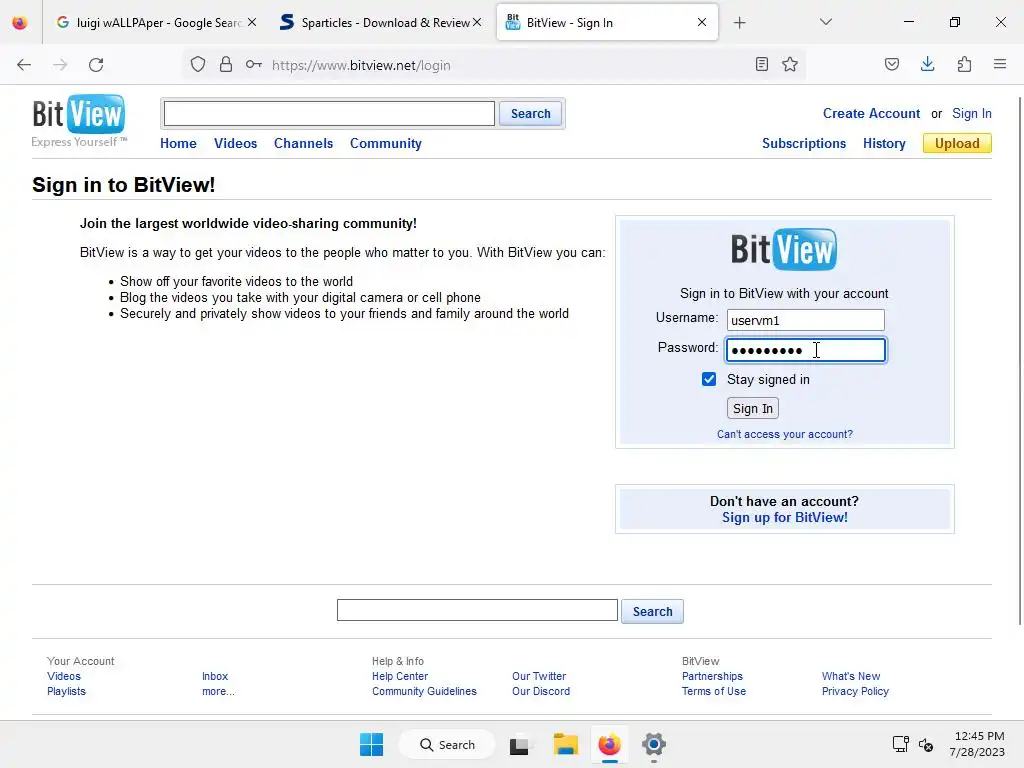Expand the list all tabs chevron

825,22
